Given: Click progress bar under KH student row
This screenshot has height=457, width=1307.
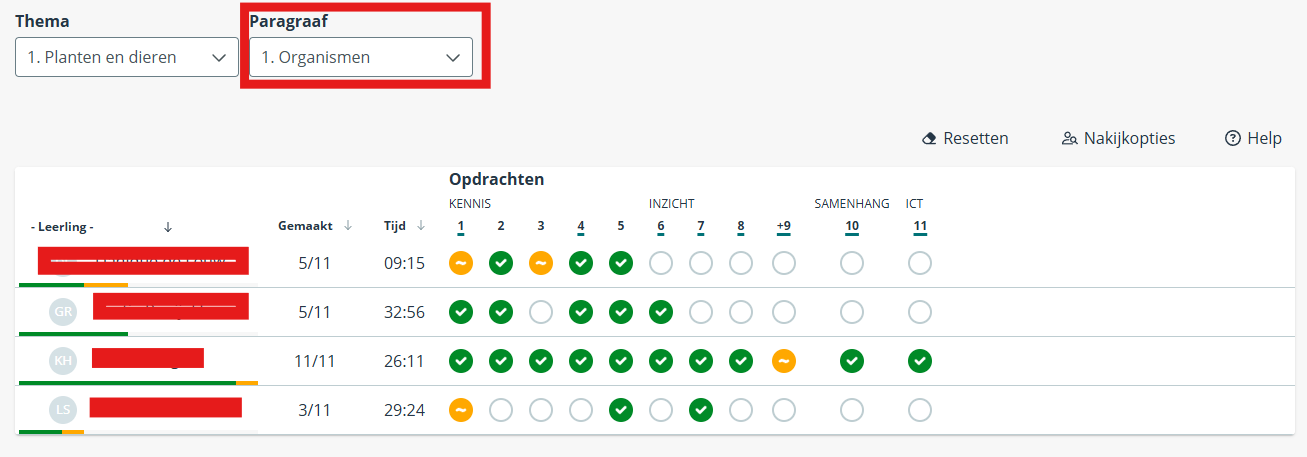Looking at the screenshot, I should [x=138, y=383].
